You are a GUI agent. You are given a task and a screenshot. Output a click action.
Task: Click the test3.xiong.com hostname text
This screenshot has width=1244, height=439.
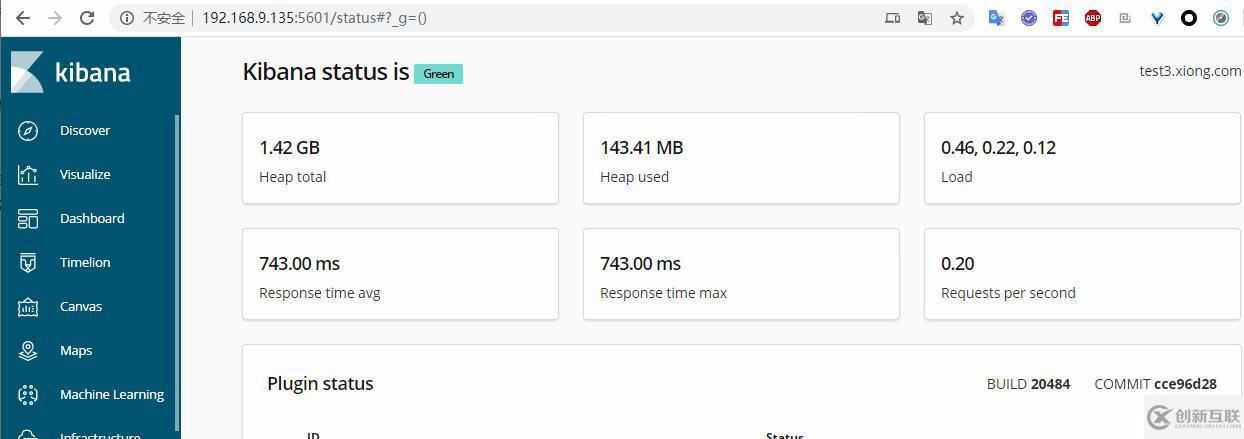click(1190, 71)
